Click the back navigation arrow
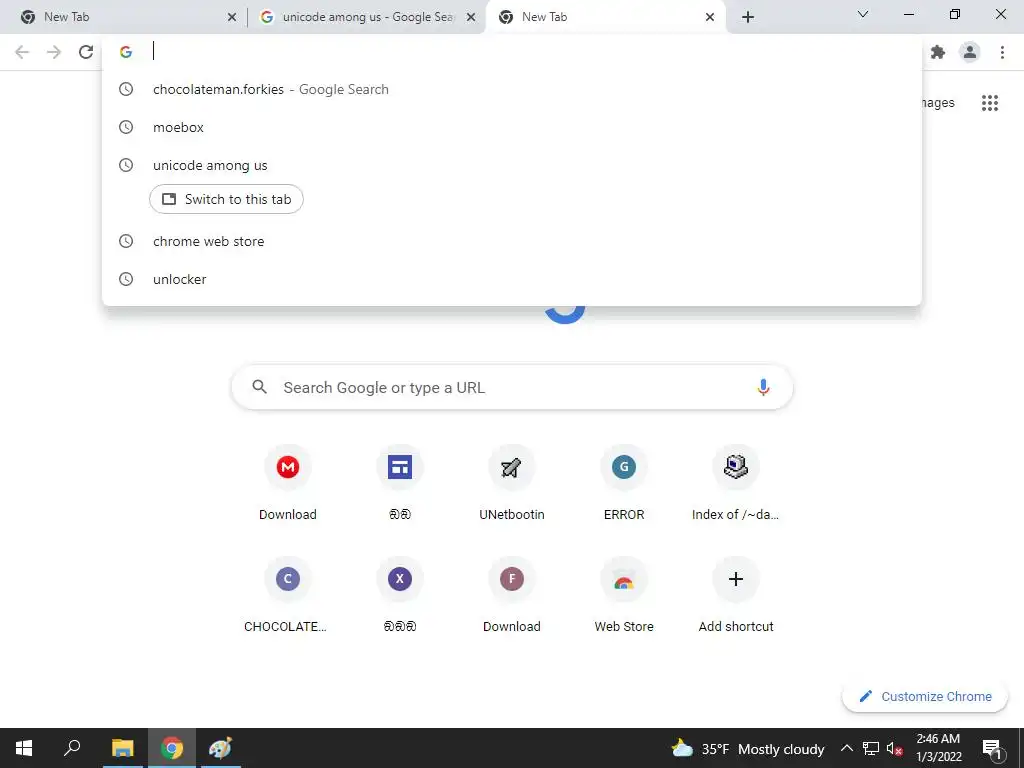Screen dimensions: 1024x768 (22, 52)
